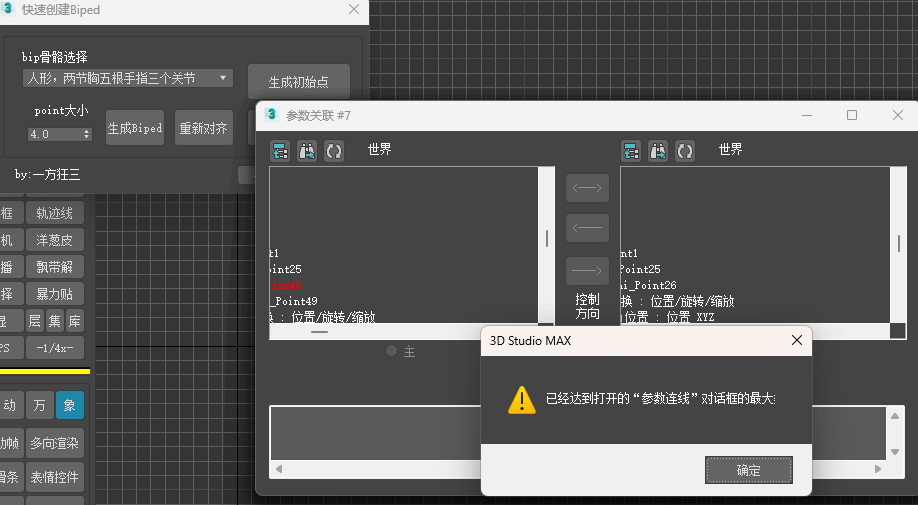
Task: Click the left panel tree view icon
Action: (280, 151)
